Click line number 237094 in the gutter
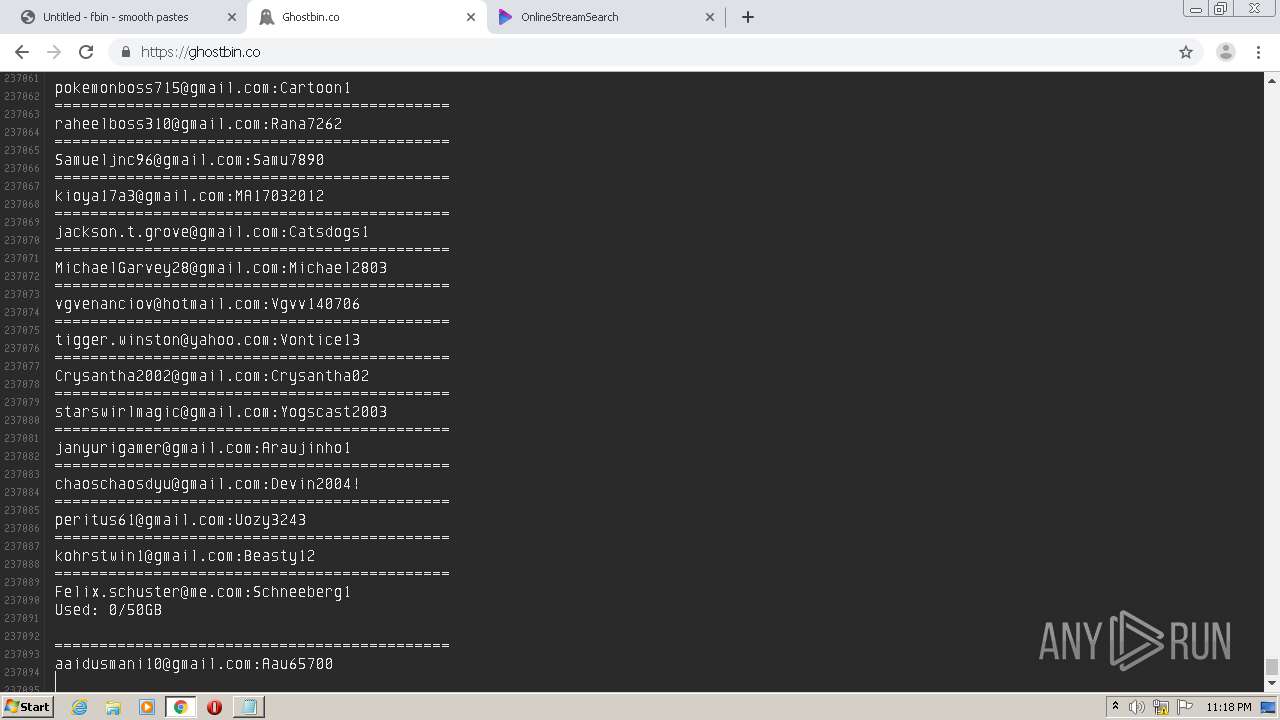This screenshot has width=1280, height=720. 22,672
